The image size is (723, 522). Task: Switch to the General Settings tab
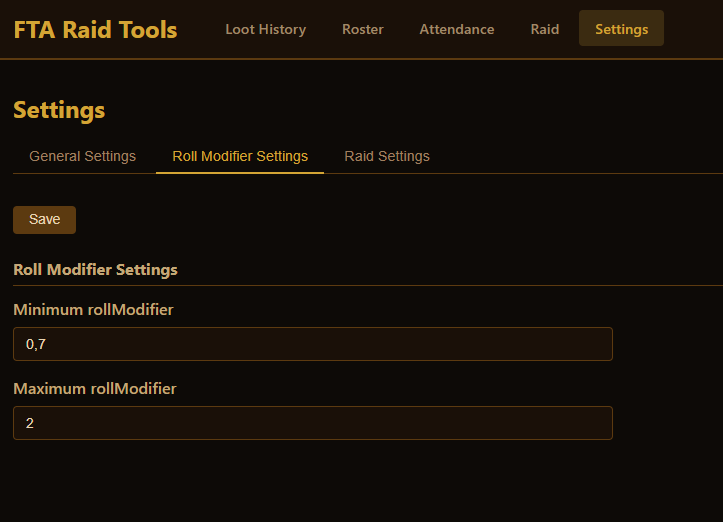pyautogui.click(x=83, y=156)
